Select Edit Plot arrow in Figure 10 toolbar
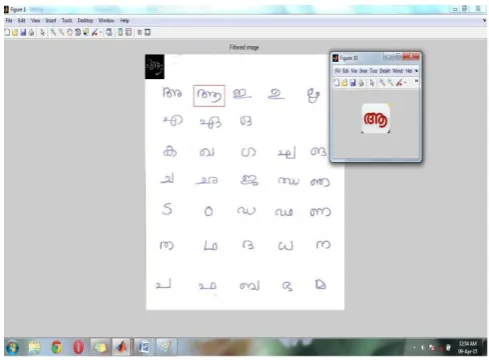 (372, 83)
